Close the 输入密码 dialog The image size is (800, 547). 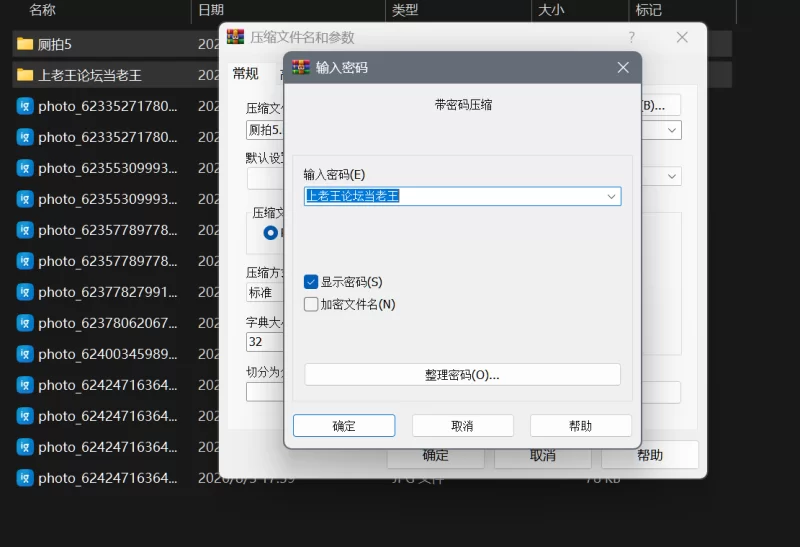point(623,67)
